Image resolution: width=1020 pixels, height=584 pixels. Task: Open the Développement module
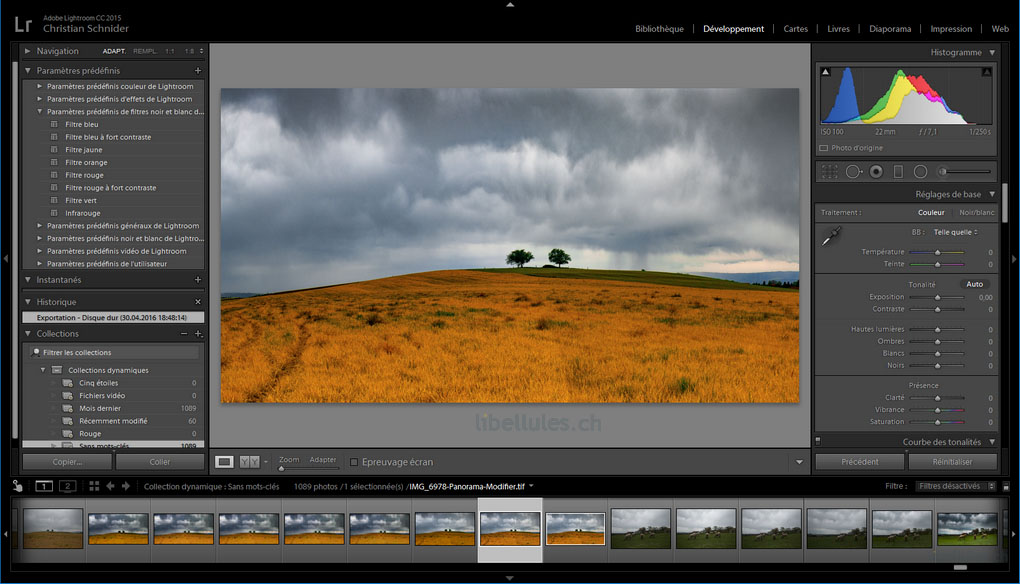pyautogui.click(x=733, y=29)
